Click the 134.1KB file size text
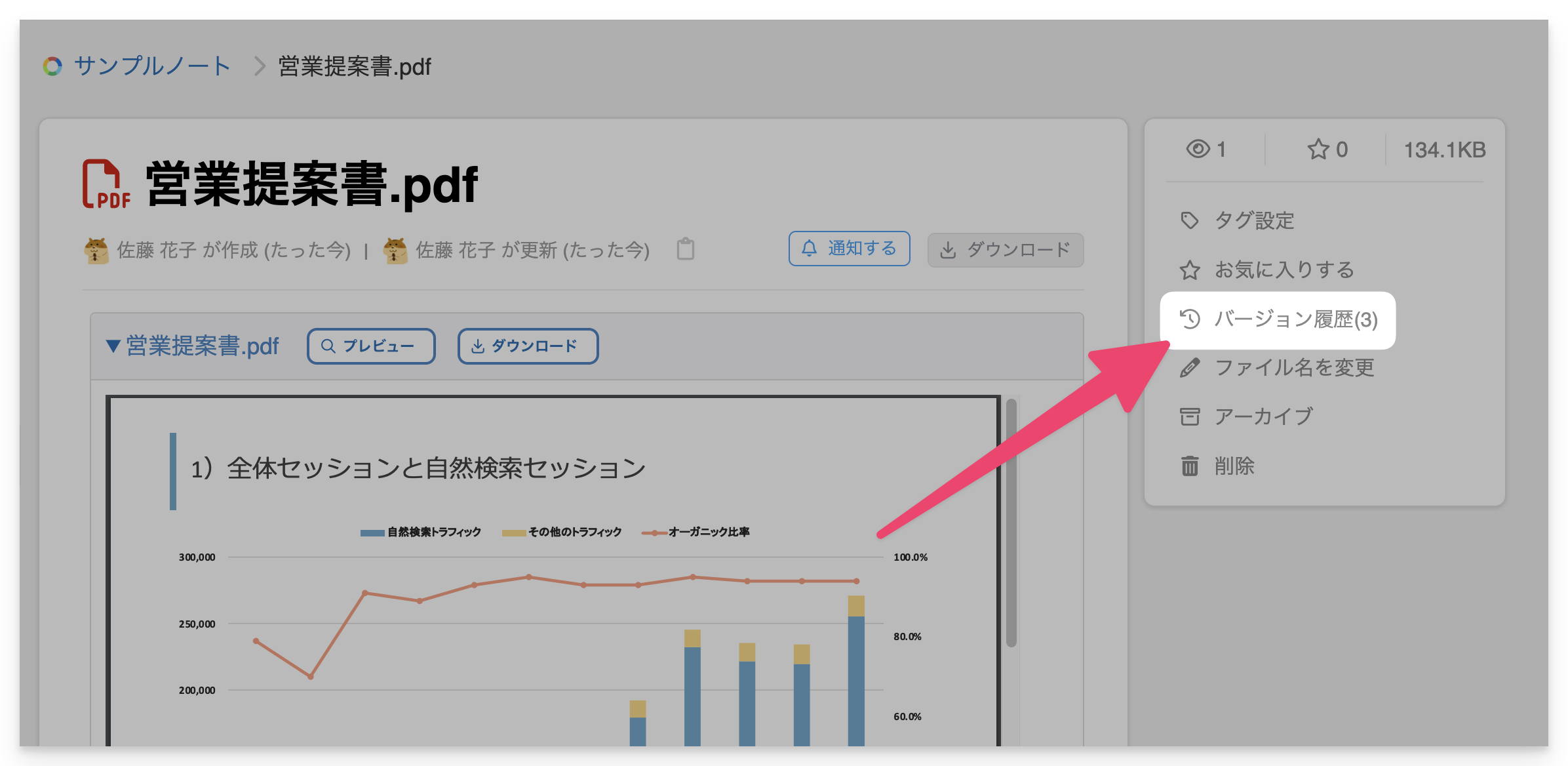The height and width of the screenshot is (766, 1568). coord(1445,150)
